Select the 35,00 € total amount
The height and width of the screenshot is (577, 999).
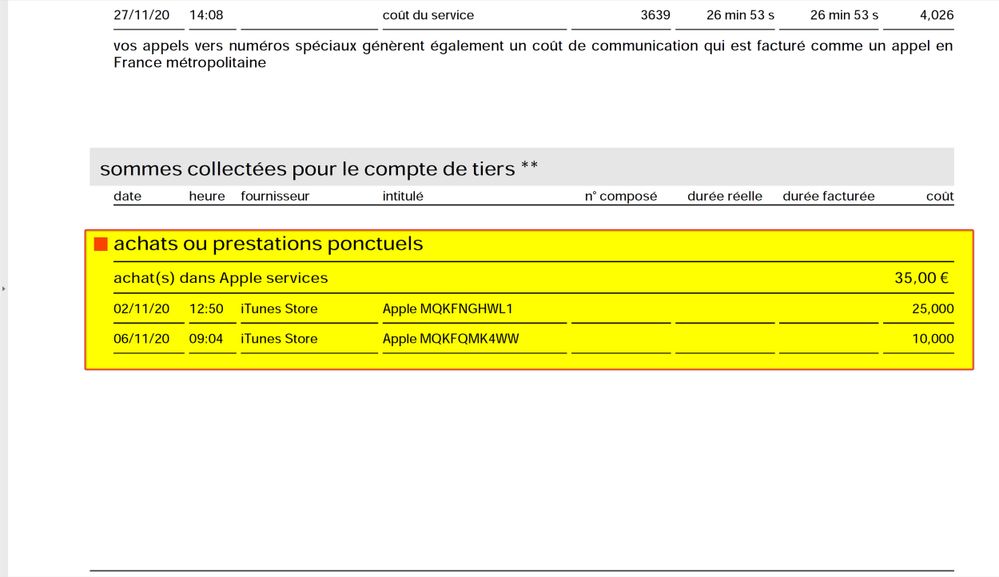click(x=921, y=278)
